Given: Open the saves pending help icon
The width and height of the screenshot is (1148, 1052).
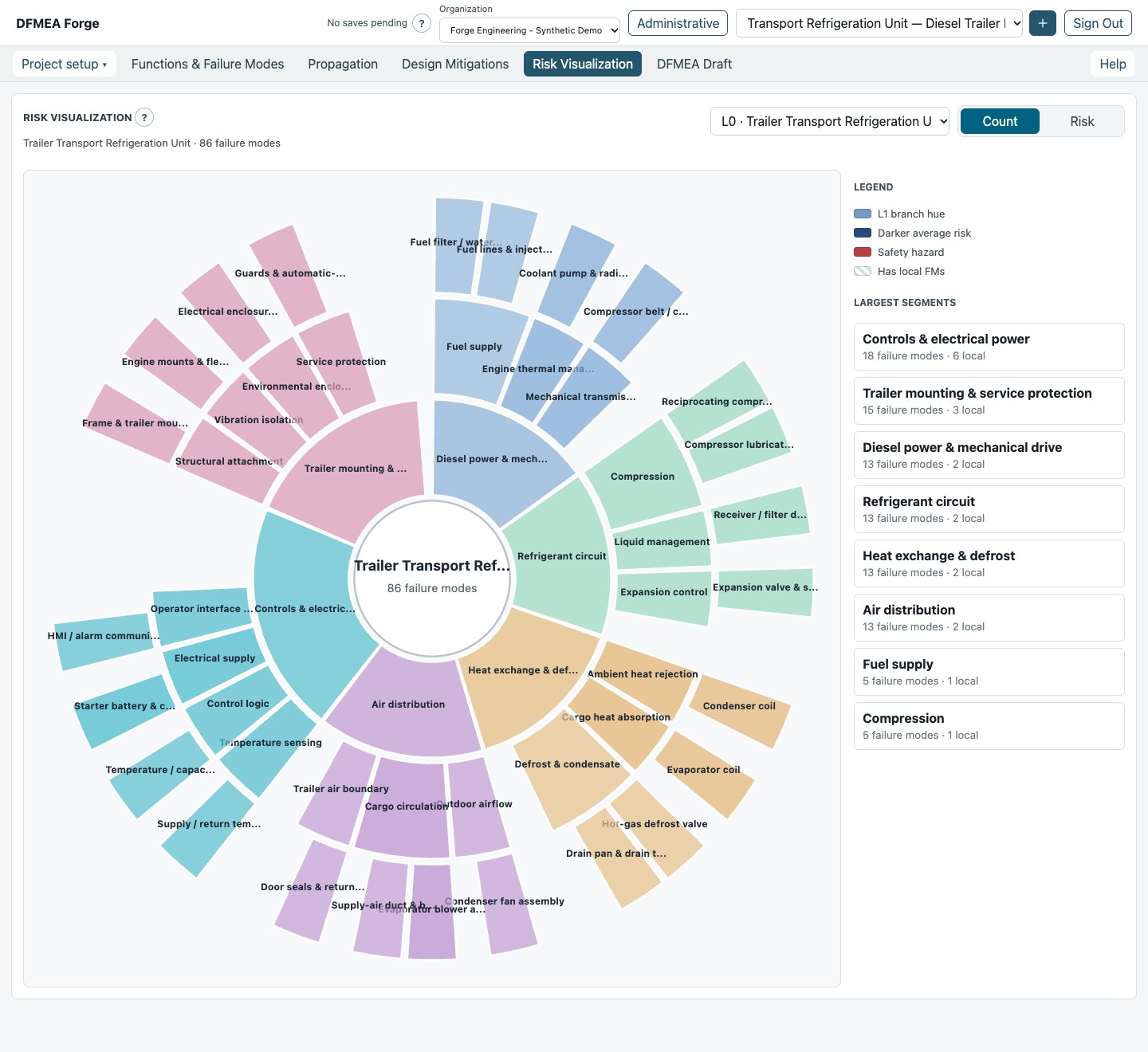Looking at the screenshot, I should [x=422, y=23].
